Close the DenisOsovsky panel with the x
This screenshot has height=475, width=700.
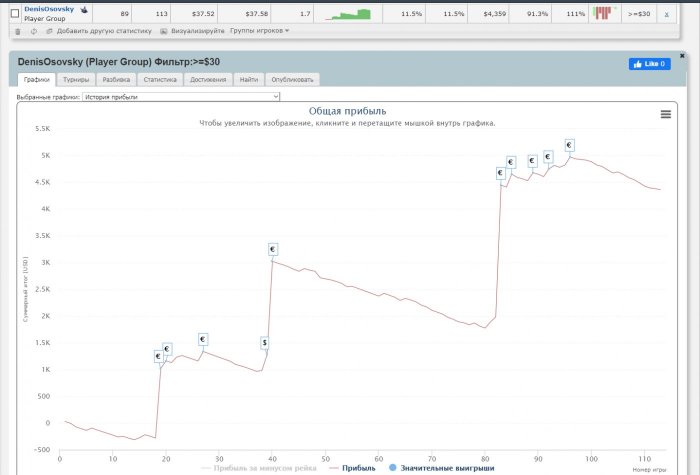pos(682,56)
